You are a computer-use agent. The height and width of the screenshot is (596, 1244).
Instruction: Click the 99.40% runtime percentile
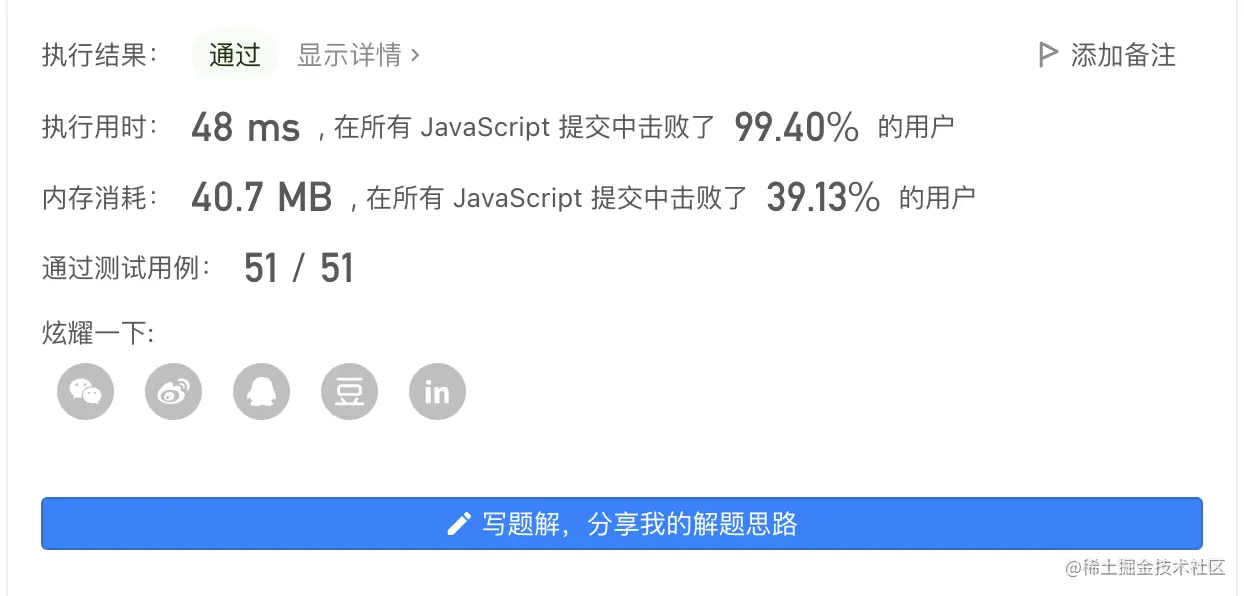(796, 128)
